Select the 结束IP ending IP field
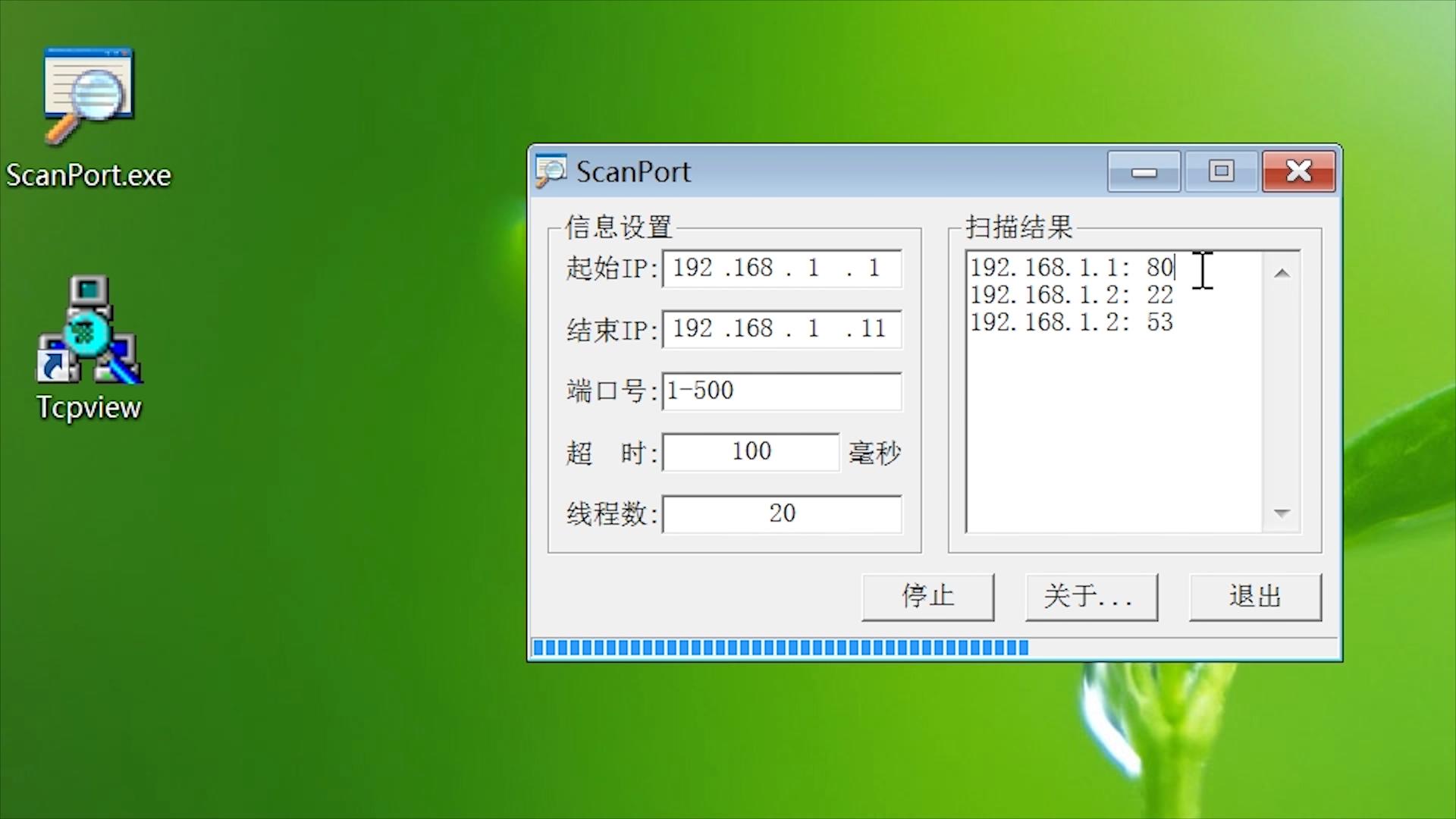1456x819 pixels. [780, 329]
